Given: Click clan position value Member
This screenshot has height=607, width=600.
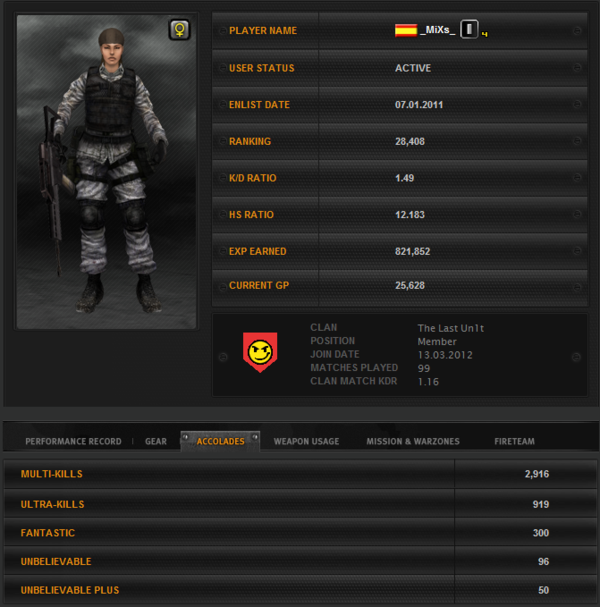Looking at the screenshot, I should (x=437, y=341).
